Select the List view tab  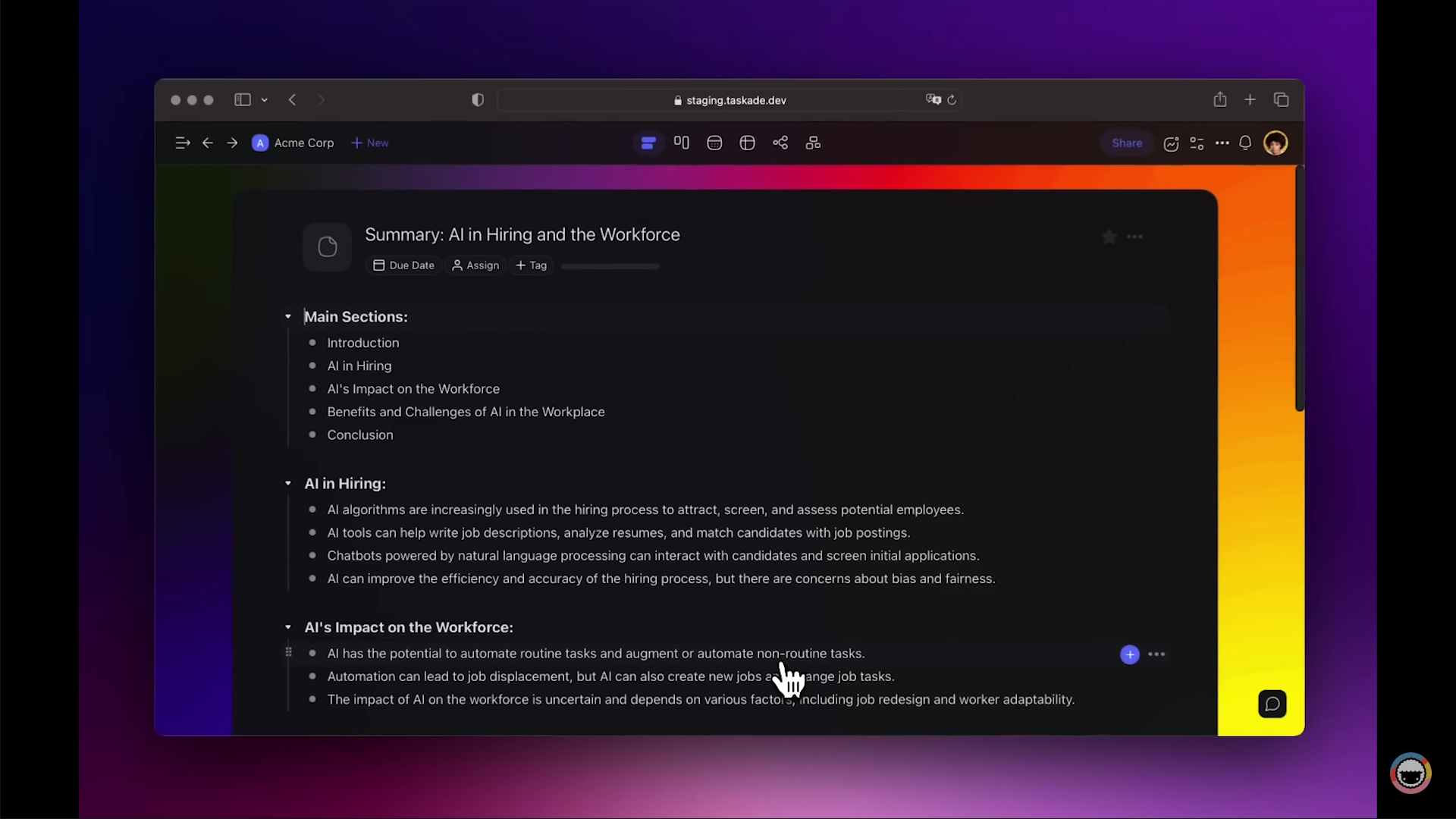(x=648, y=143)
